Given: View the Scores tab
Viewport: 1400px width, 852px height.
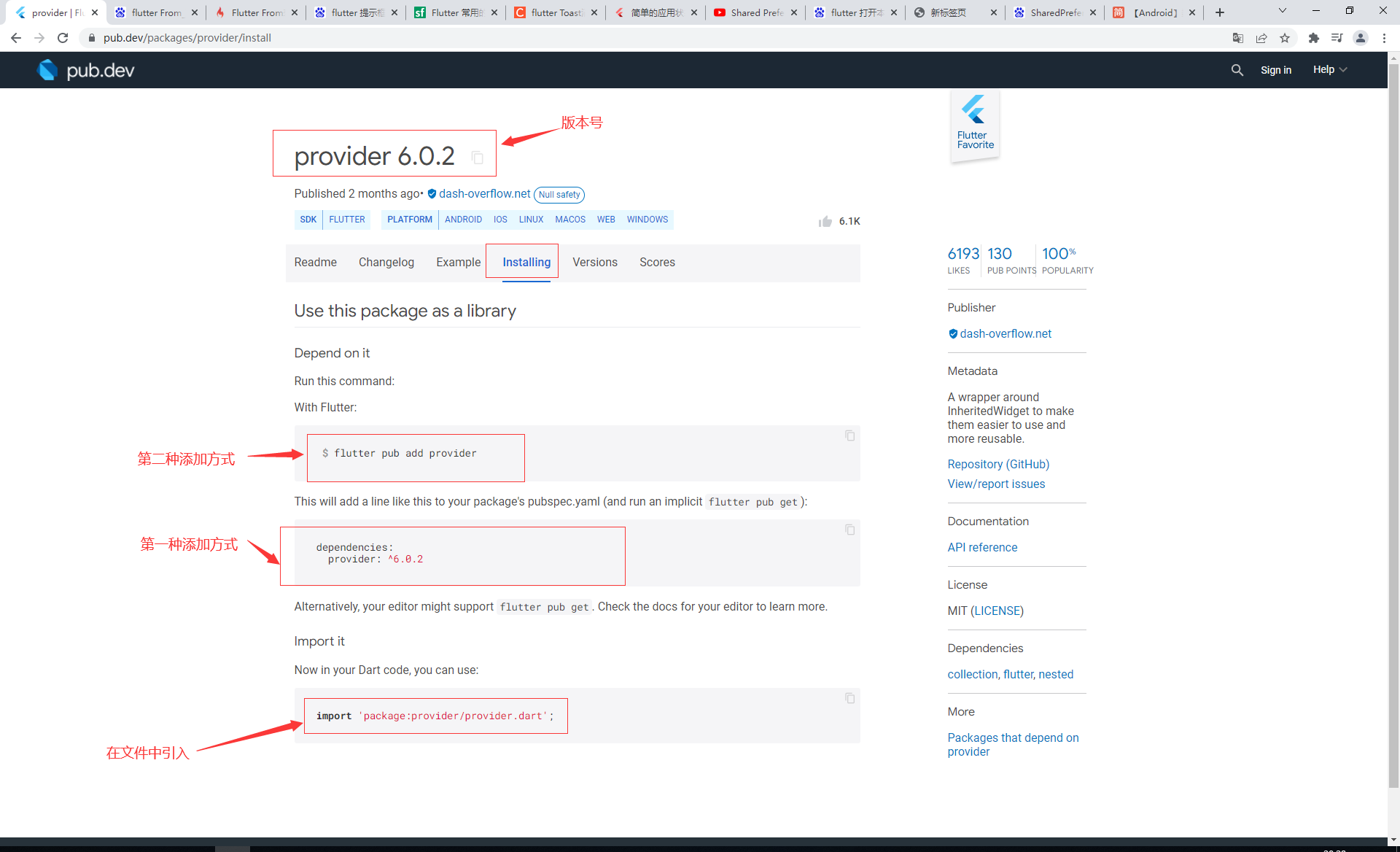Looking at the screenshot, I should [x=657, y=263].
